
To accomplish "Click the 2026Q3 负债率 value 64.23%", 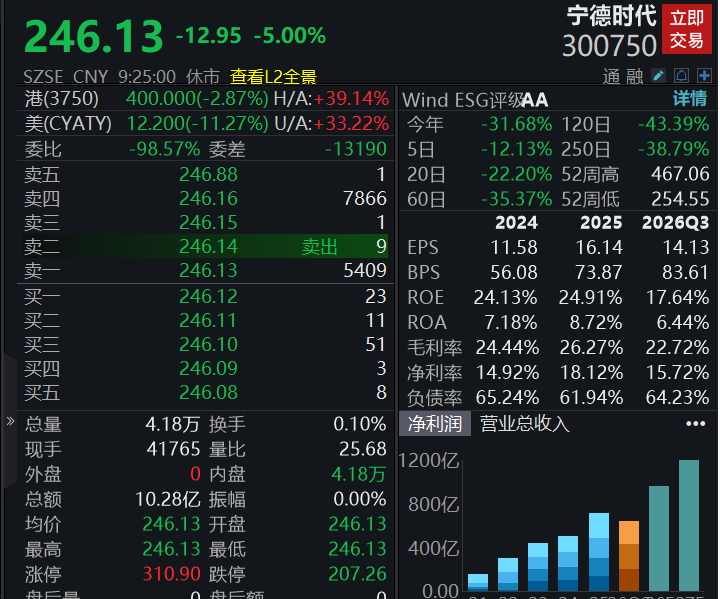I will 677,398.
